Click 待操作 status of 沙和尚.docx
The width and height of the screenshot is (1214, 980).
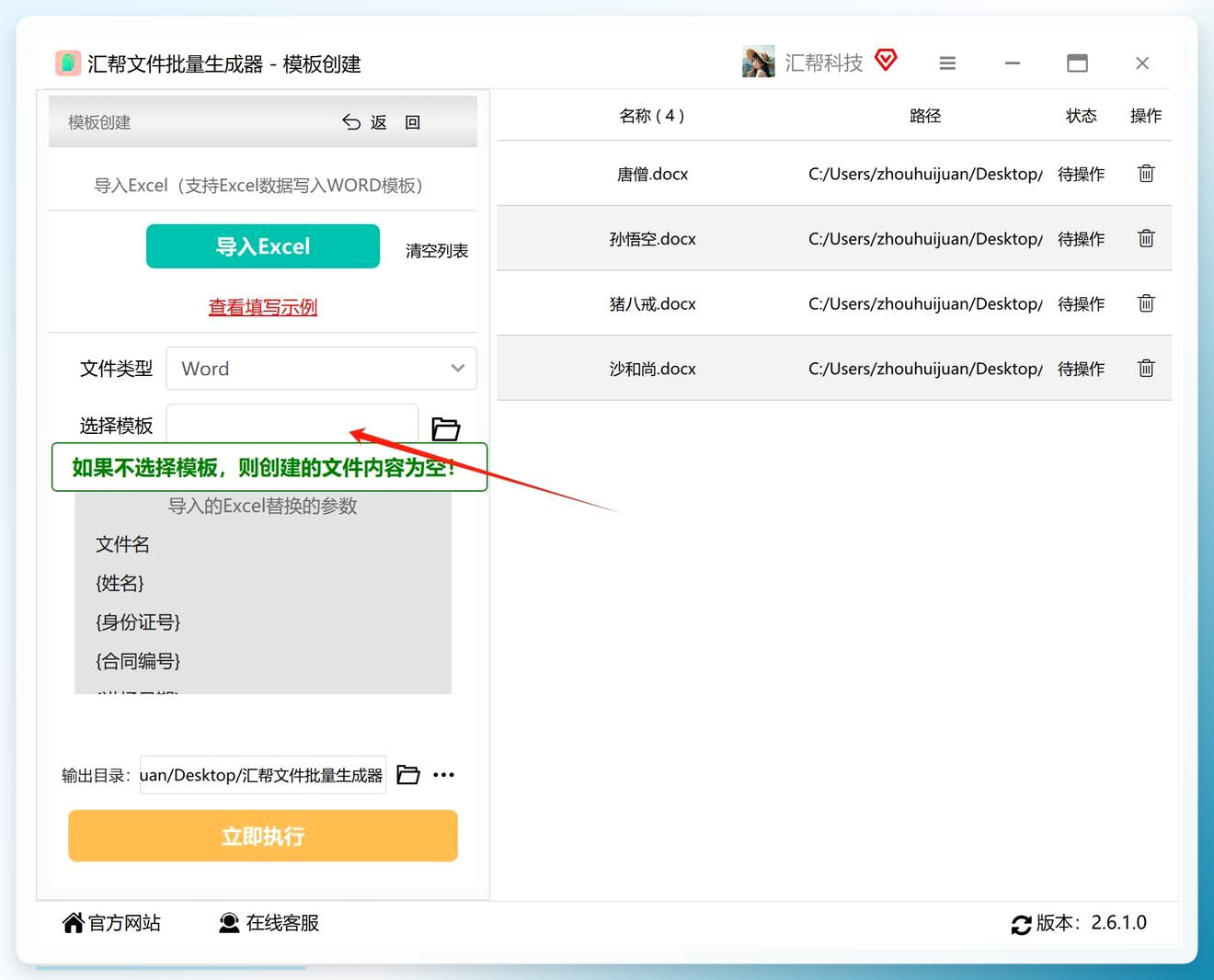(1082, 369)
